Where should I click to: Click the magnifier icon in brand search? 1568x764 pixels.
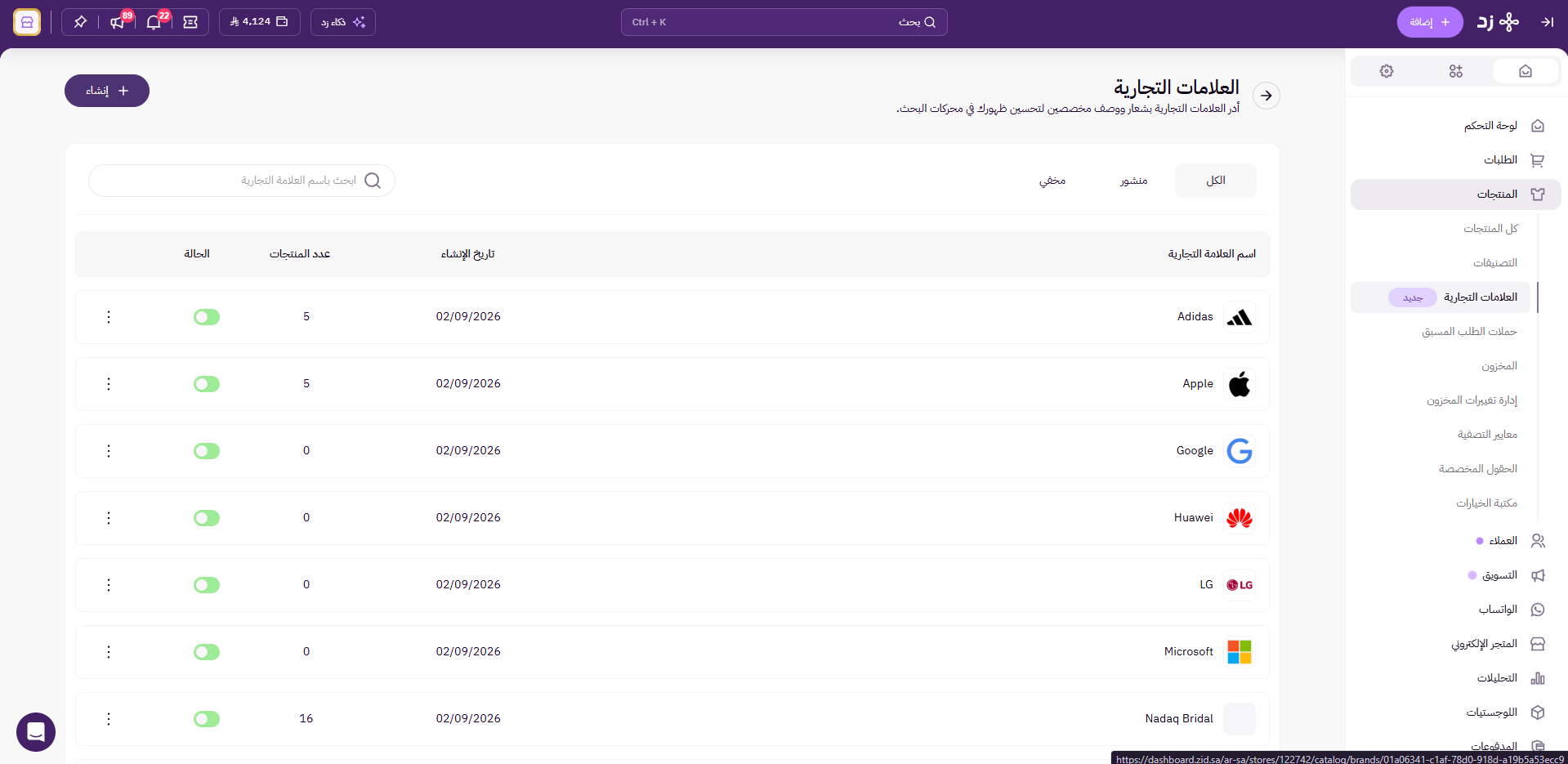coord(373,181)
